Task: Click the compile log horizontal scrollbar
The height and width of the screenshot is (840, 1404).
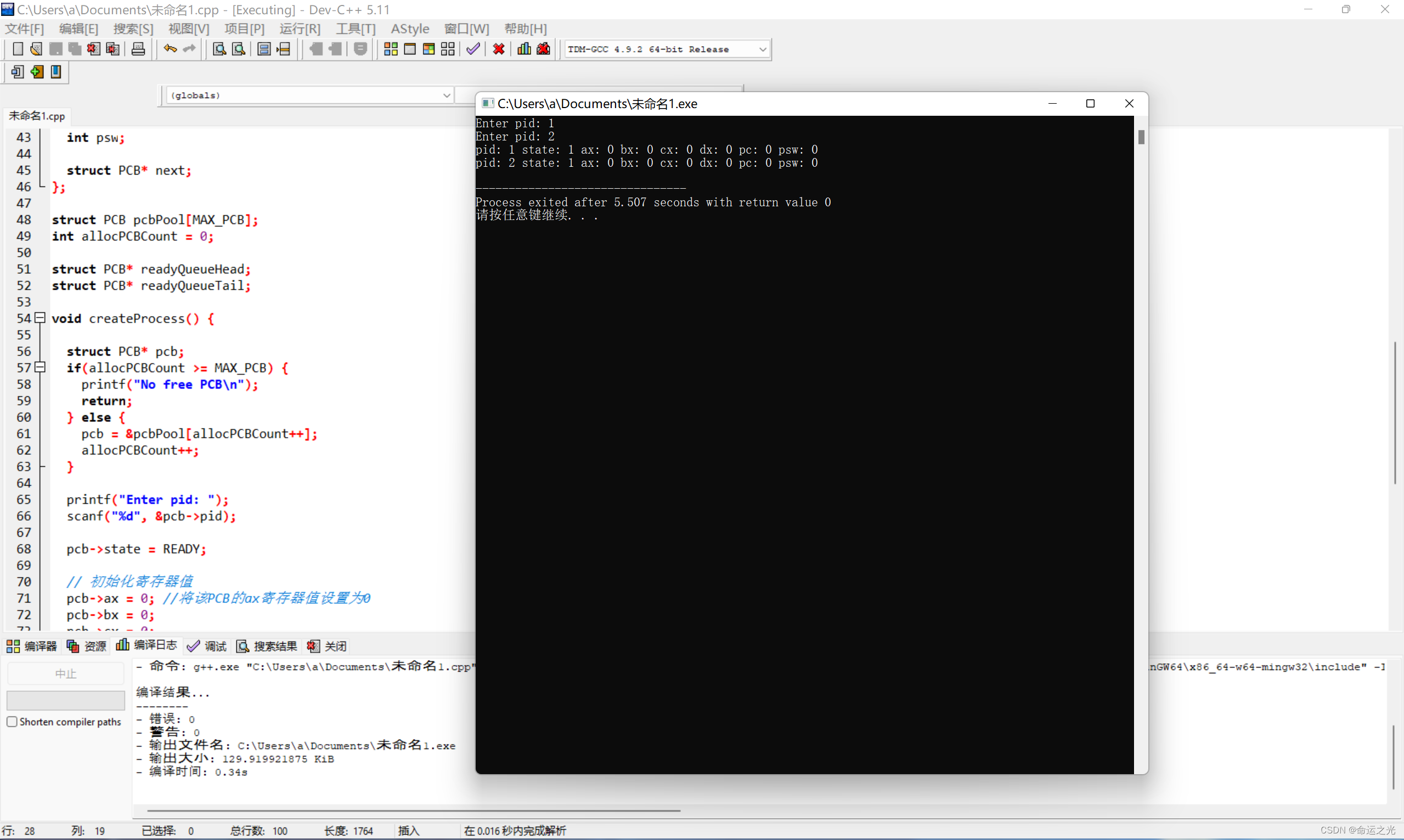Action: (413, 811)
